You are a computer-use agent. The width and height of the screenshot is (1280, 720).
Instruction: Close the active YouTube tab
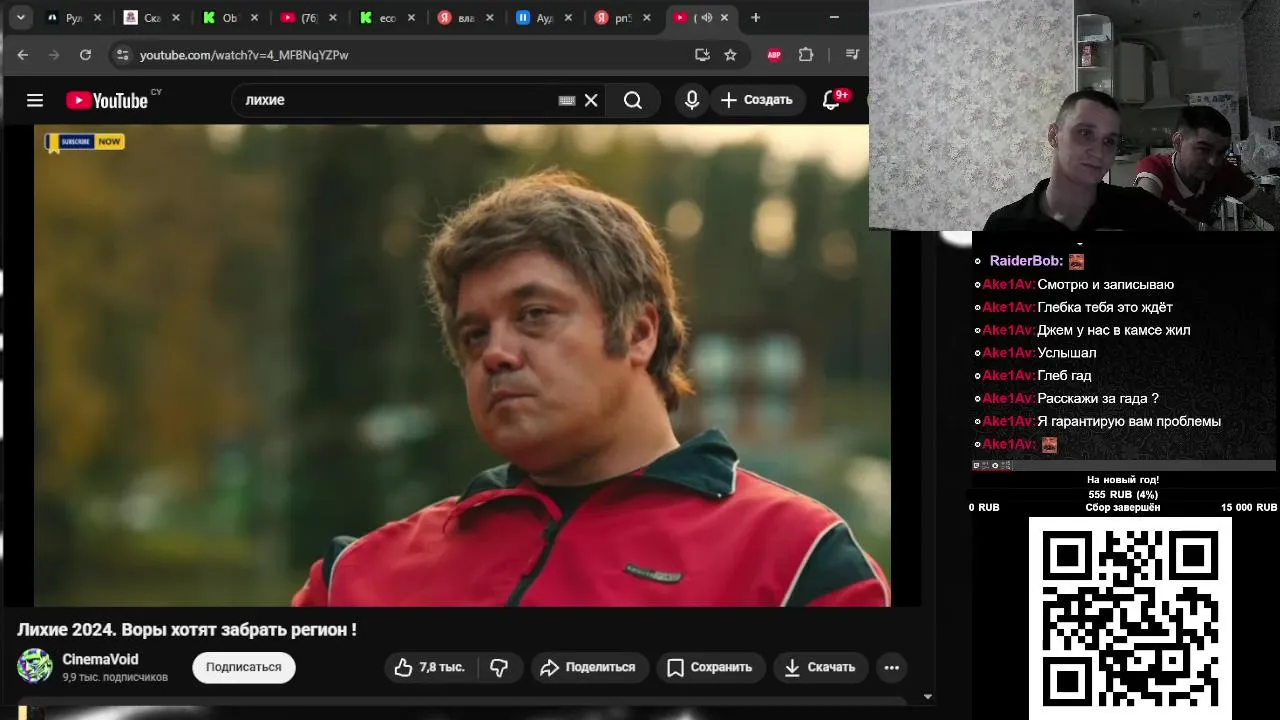(724, 18)
